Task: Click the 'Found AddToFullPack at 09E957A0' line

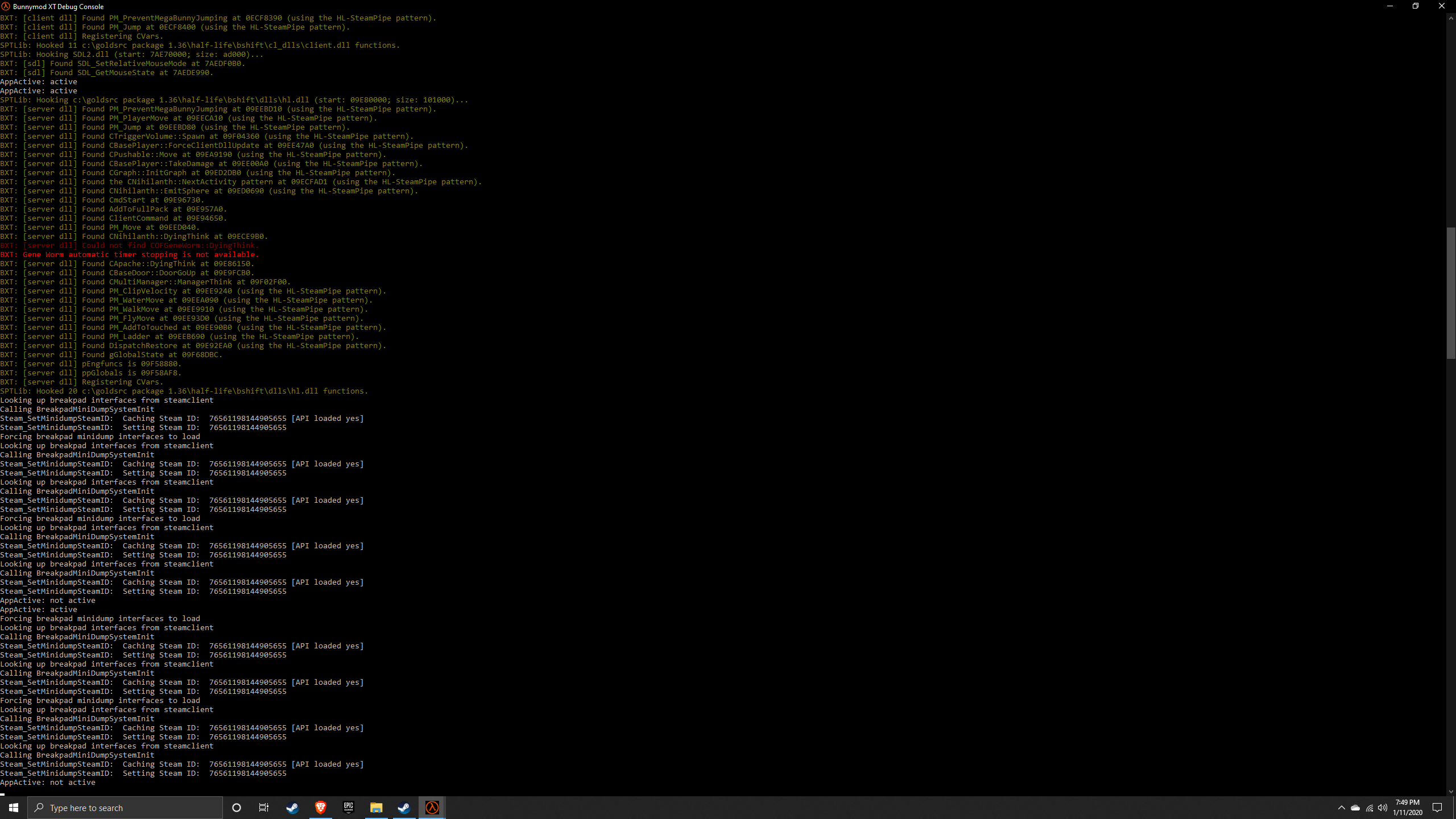Action: 114,209
